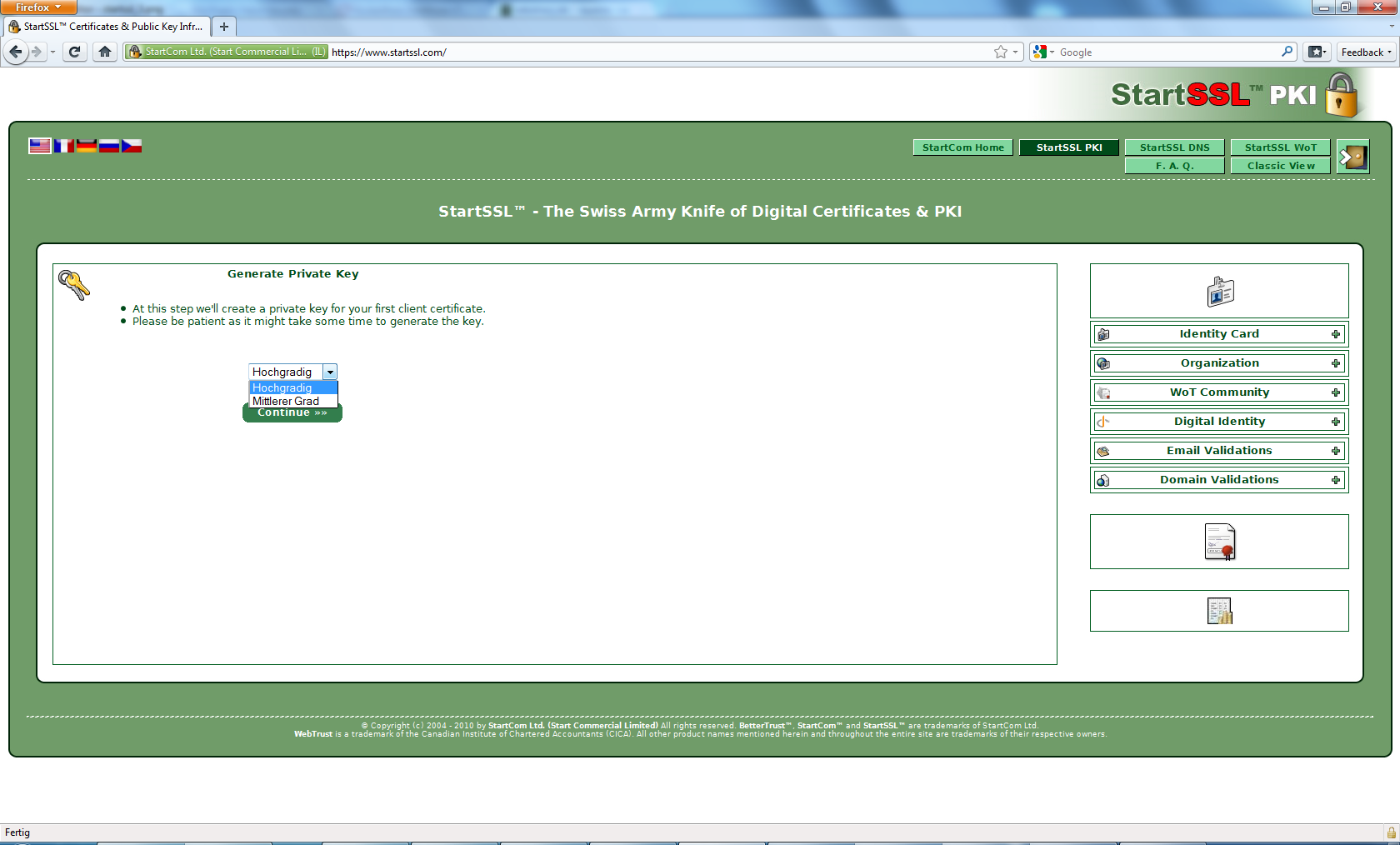Open the Firefox menu button
The width and height of the screenshot is (1400, 845).
pyautogui.click(x=38, y=7)
